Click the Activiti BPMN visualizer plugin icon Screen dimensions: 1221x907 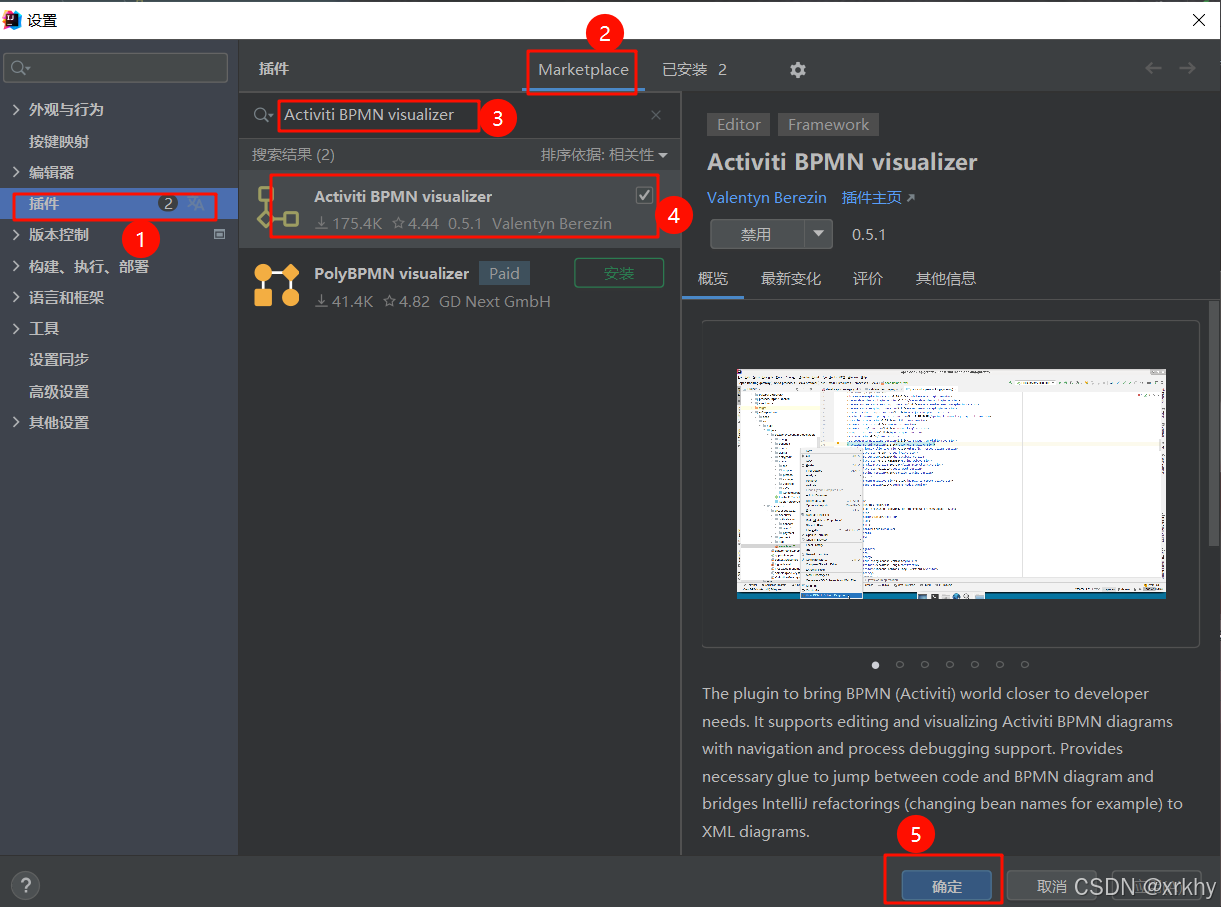(x=277, y=208)
